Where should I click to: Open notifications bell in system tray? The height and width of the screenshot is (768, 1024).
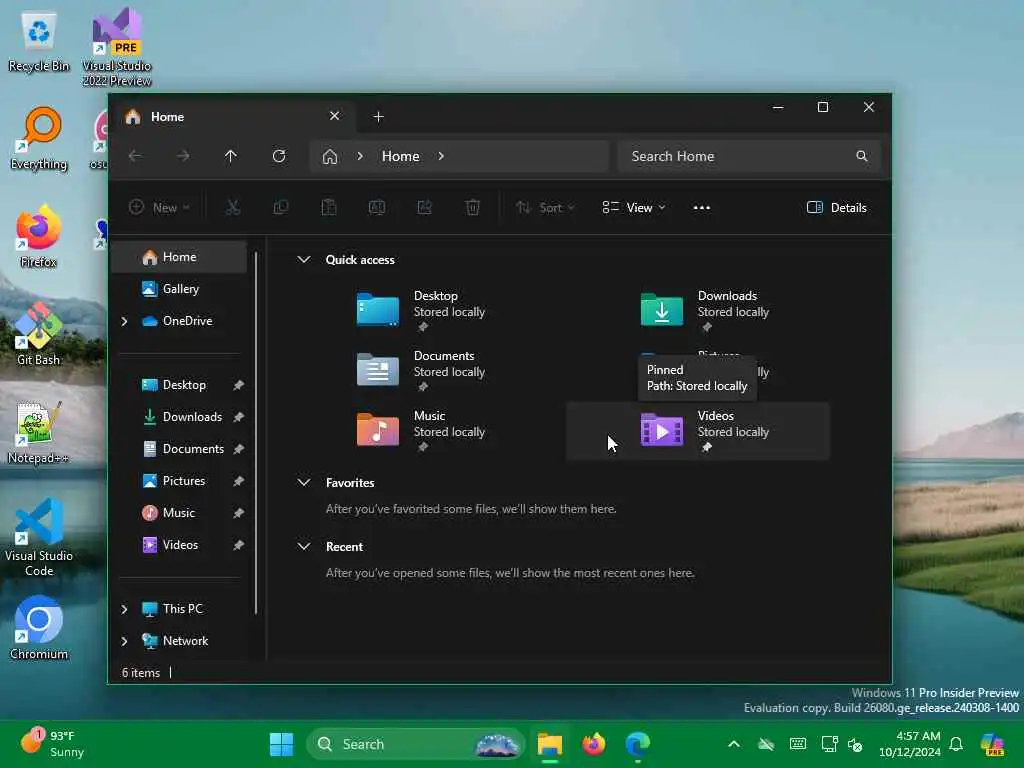tap(956, 744)
